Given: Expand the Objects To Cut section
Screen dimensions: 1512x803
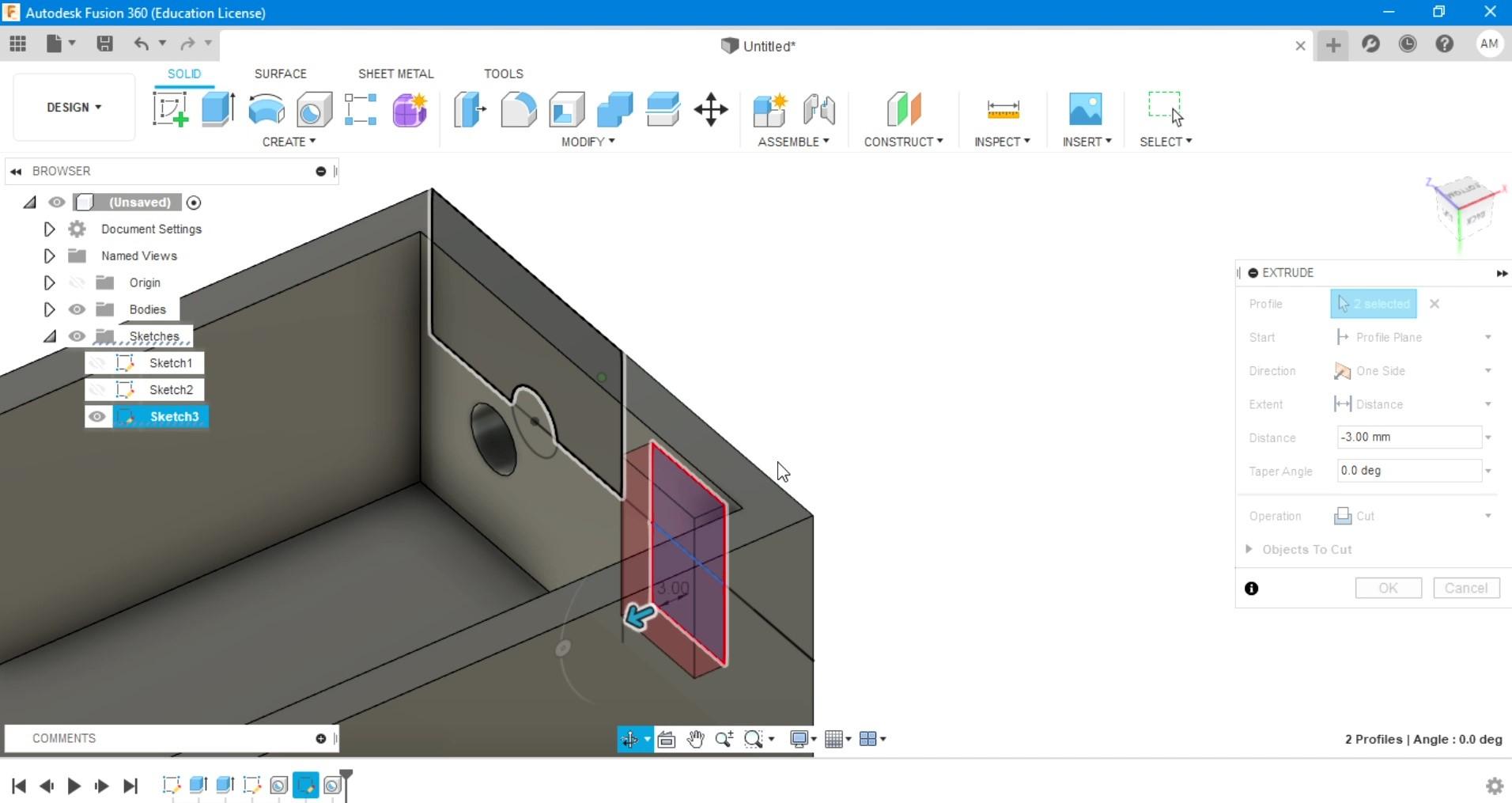Looking at the screenshot, I should (x=1249, y=549).
